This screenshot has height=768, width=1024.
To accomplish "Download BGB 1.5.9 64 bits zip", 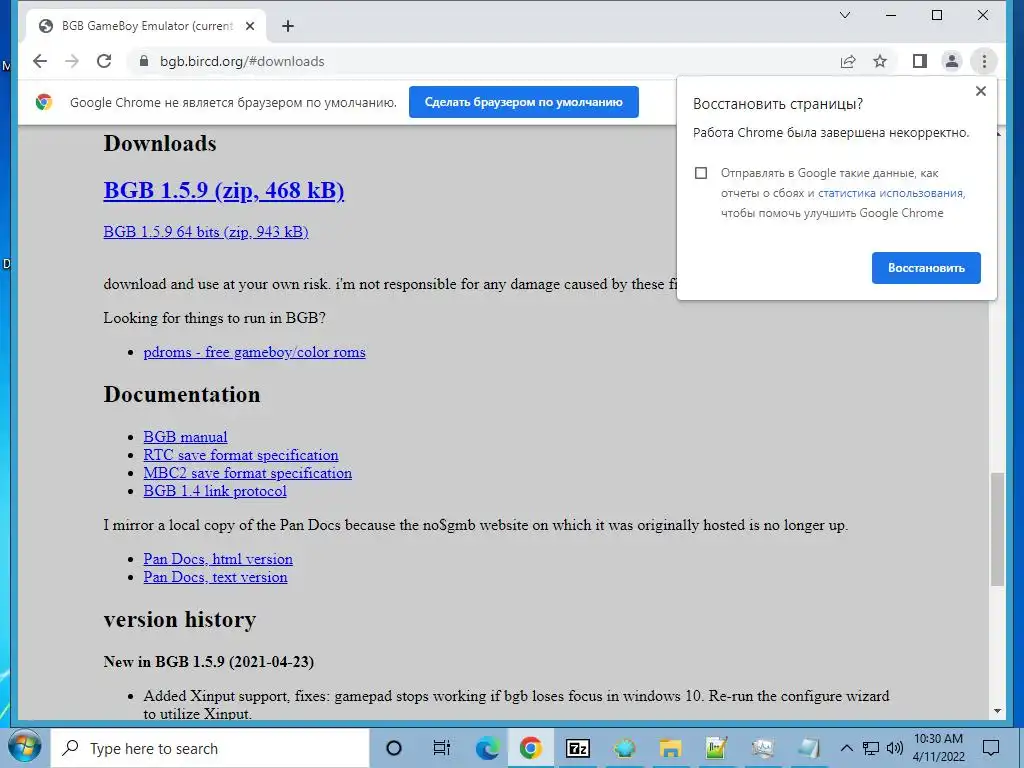I will point(206,232).
